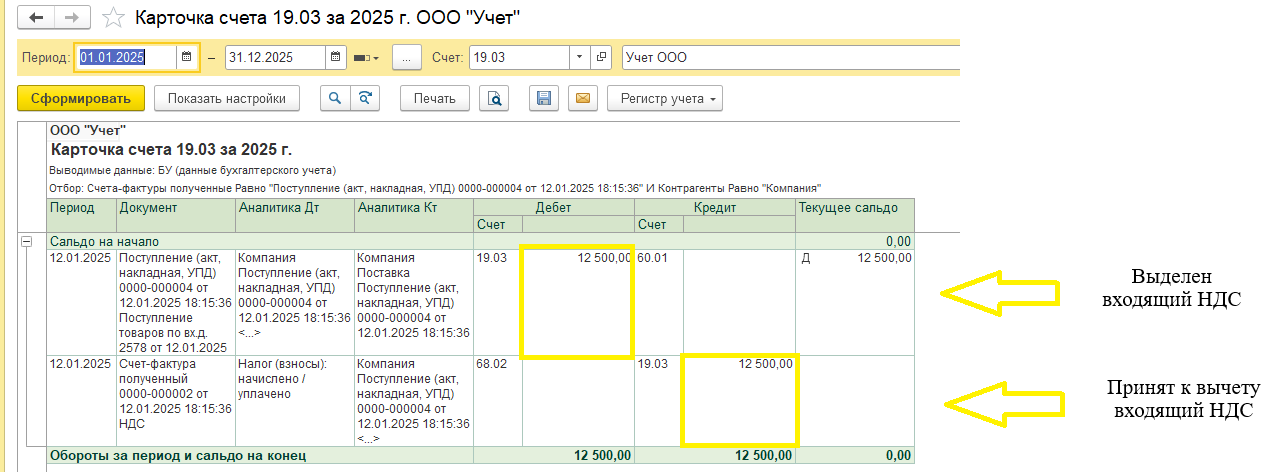Add report to favorites with star
This screenshot has width=1282, height=472.
(115, 18)
